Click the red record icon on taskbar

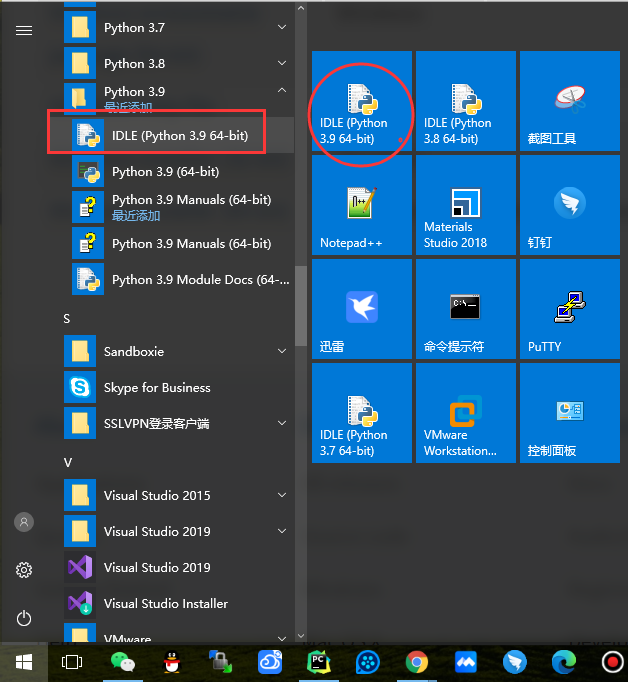click(612, 662)
